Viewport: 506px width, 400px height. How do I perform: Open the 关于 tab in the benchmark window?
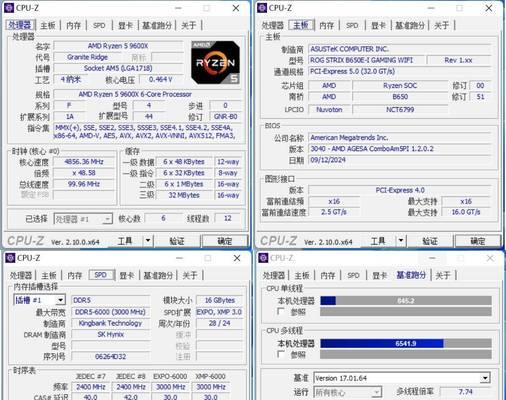443,275
